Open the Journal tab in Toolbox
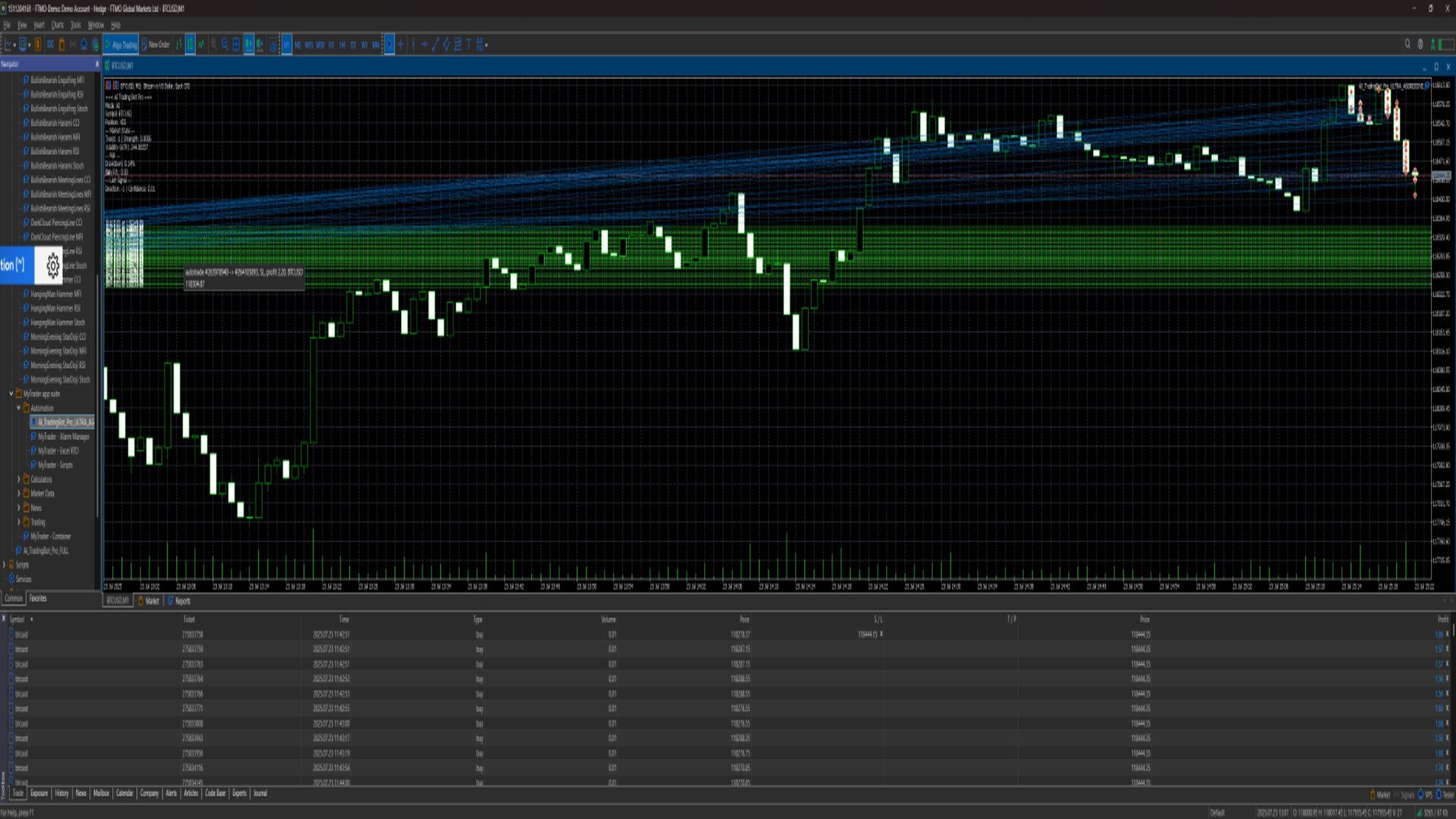Viewport: 1456px width, 819px height. click(x=260, y=793)
